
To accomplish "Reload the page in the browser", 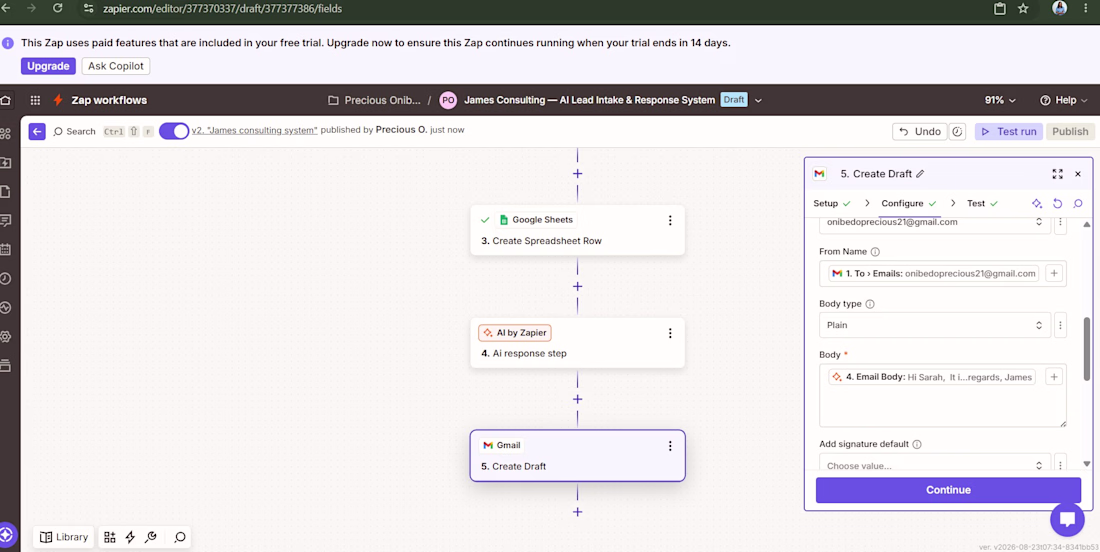I will coord(58,8).
